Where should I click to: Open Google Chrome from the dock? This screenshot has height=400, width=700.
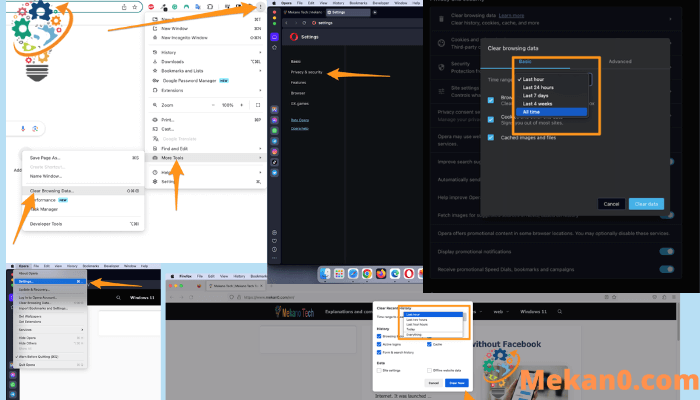click(367, 274)
